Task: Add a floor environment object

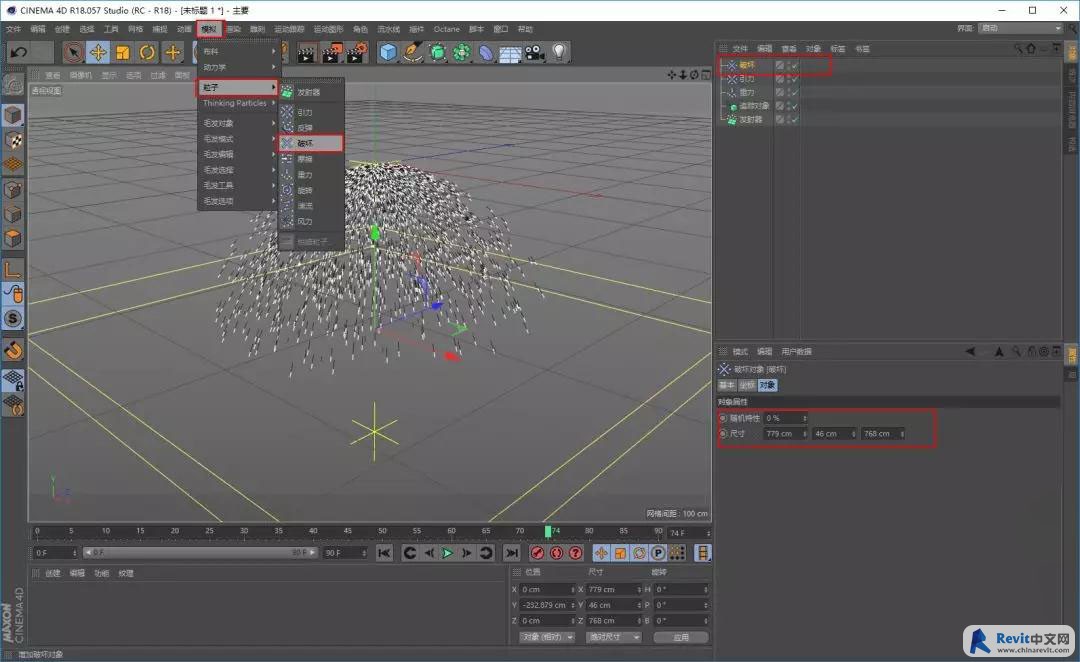Action: (510, 53)
